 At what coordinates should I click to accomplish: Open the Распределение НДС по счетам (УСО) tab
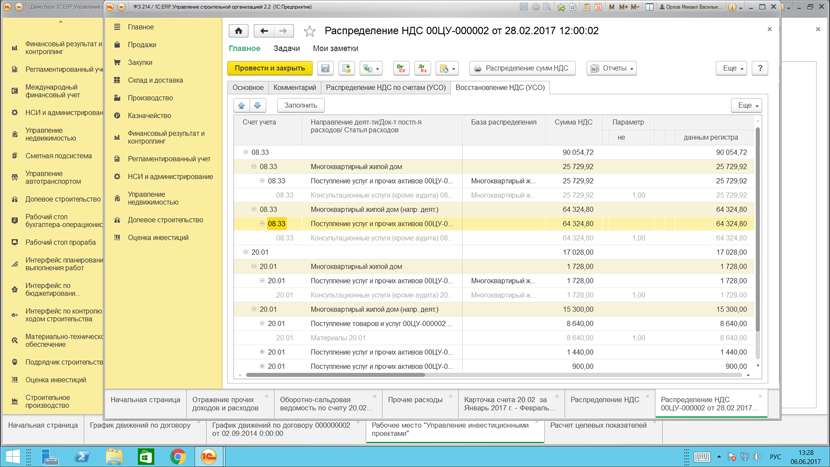(x=386, y=88)
